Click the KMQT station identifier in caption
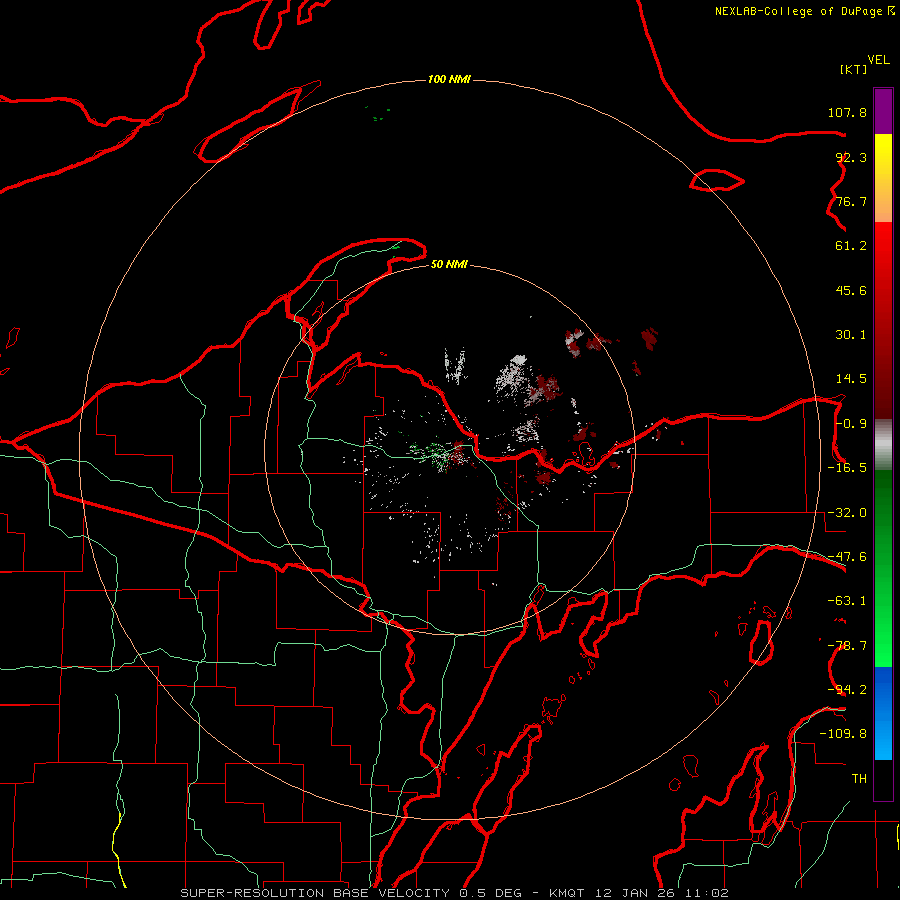The width and height of the screenshot is (900, 900). coord(567,893)
